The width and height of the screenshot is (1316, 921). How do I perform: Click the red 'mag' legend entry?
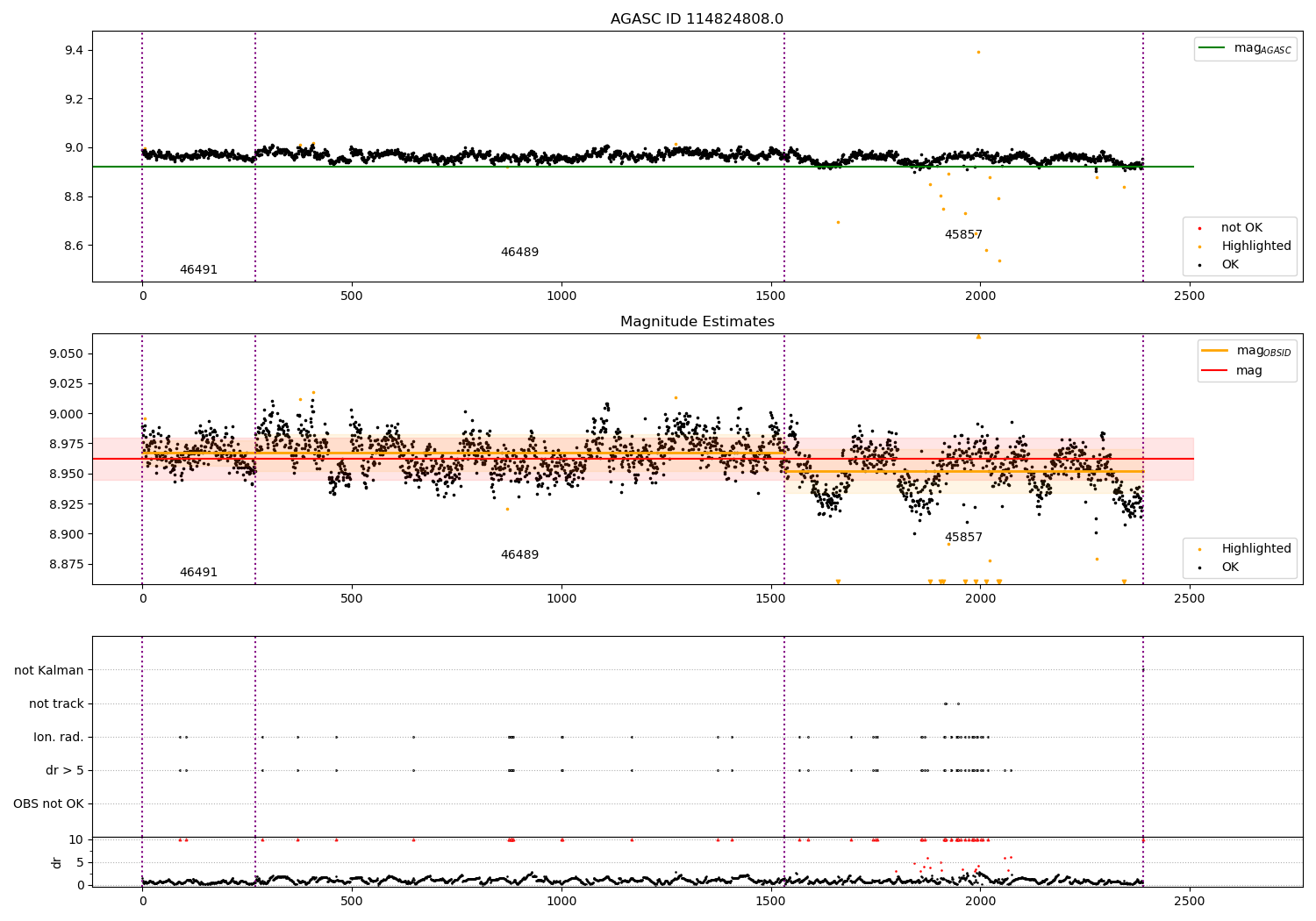pos(1232,371)
